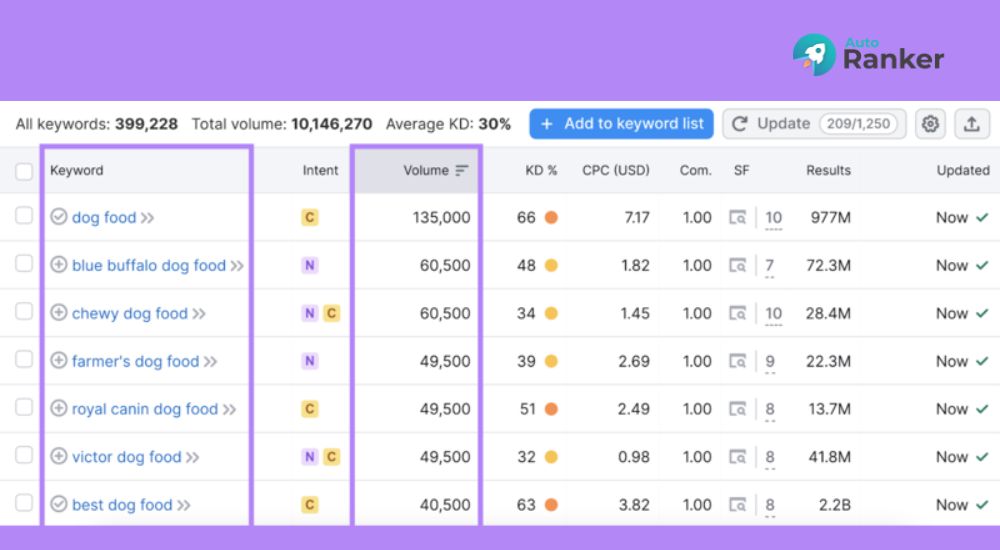This screenshot has height=550, width=1000.
Task: Open SERP features icon in dog food row
Action: 738,218
